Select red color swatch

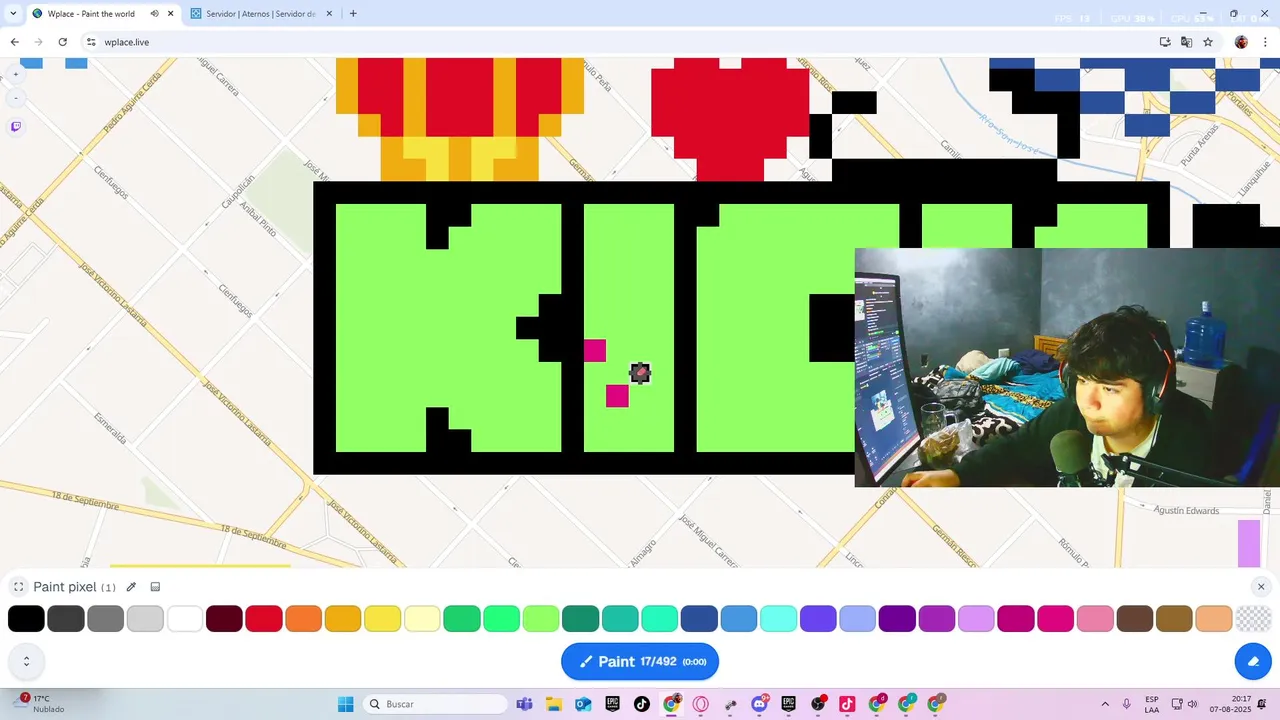click(264, 619)
